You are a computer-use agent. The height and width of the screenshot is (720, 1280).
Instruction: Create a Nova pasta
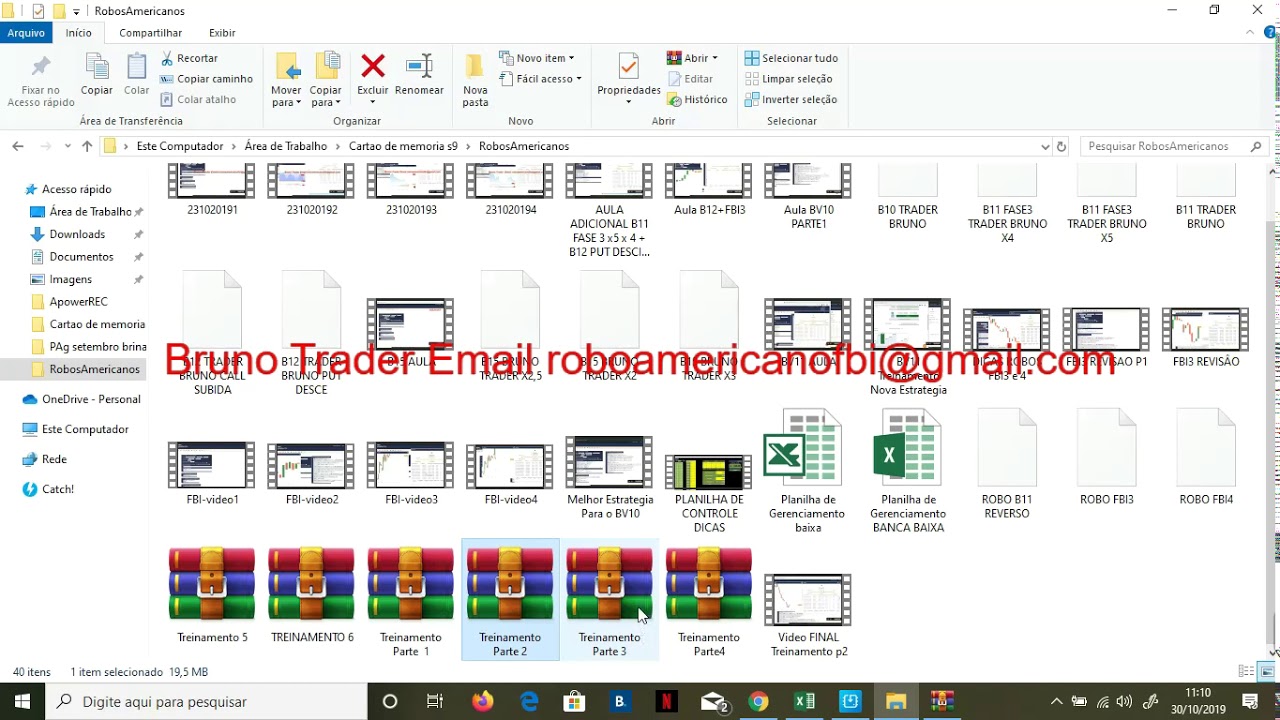[476, 80]
